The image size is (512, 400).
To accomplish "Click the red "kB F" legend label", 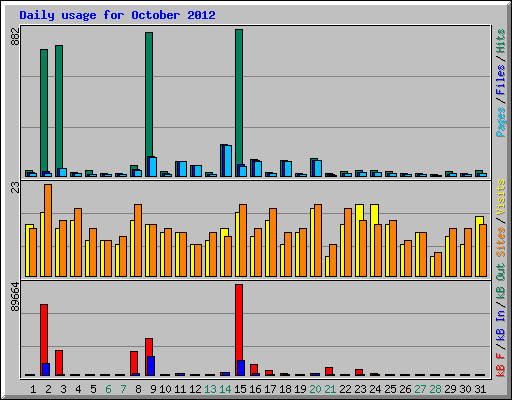I will click(x=500, y=365).
